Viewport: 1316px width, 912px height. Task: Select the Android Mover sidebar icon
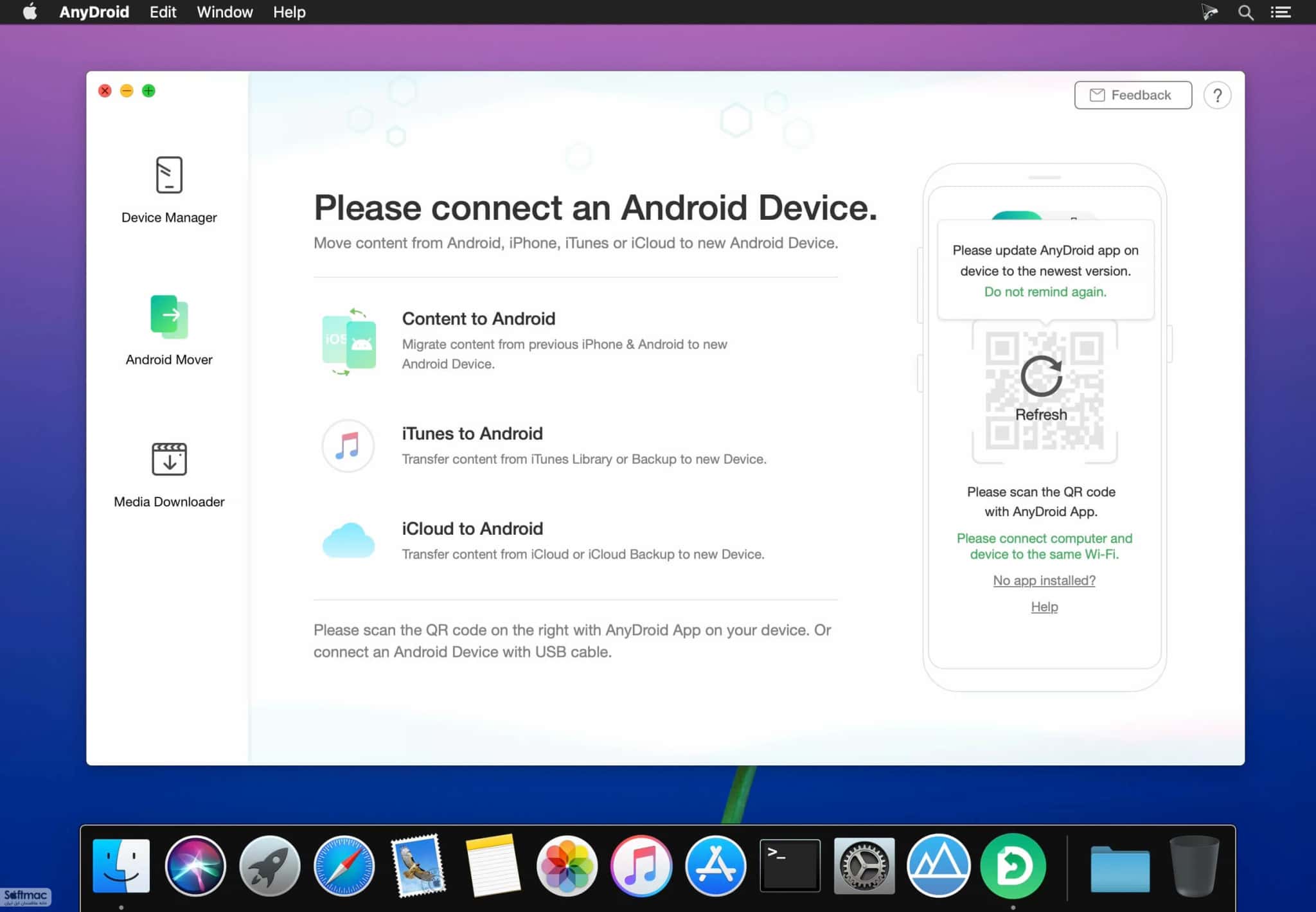(169, 317)
